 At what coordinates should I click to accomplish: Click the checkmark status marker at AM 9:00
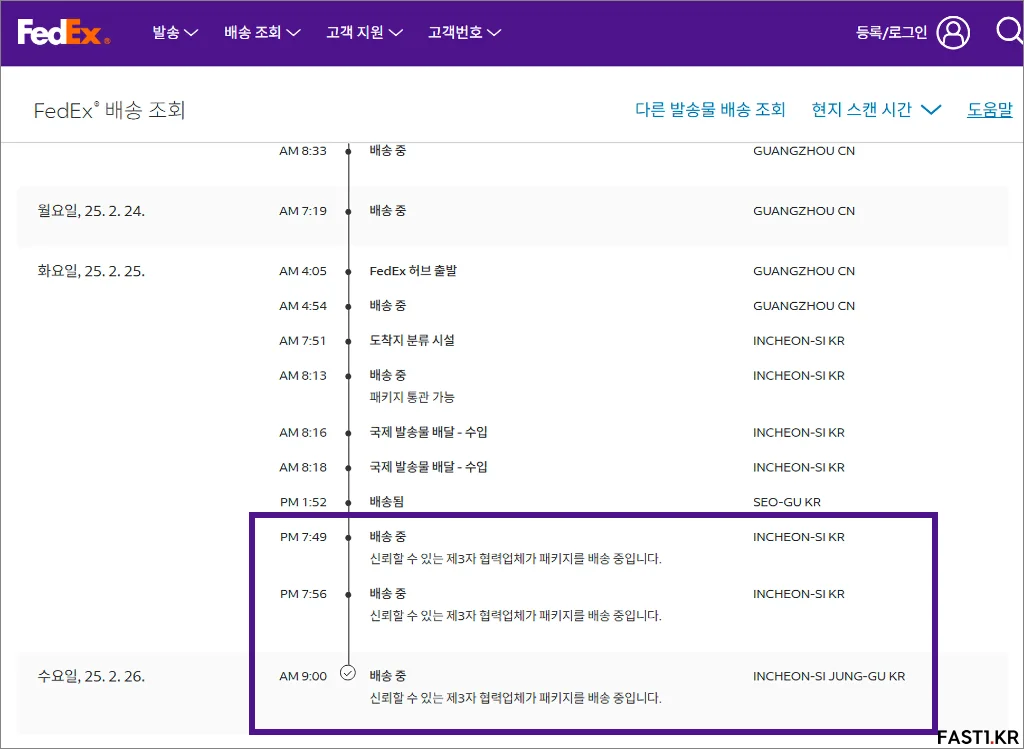point(348,672)
